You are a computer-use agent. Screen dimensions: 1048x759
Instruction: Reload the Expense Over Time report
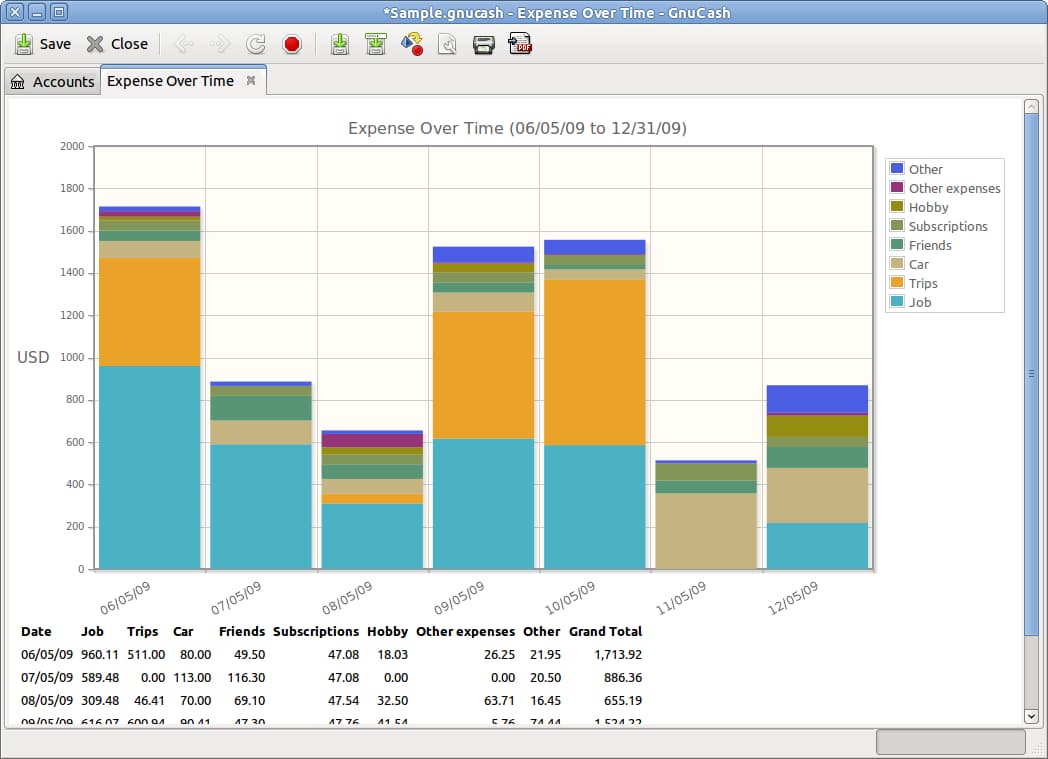(x=254, y=44)
